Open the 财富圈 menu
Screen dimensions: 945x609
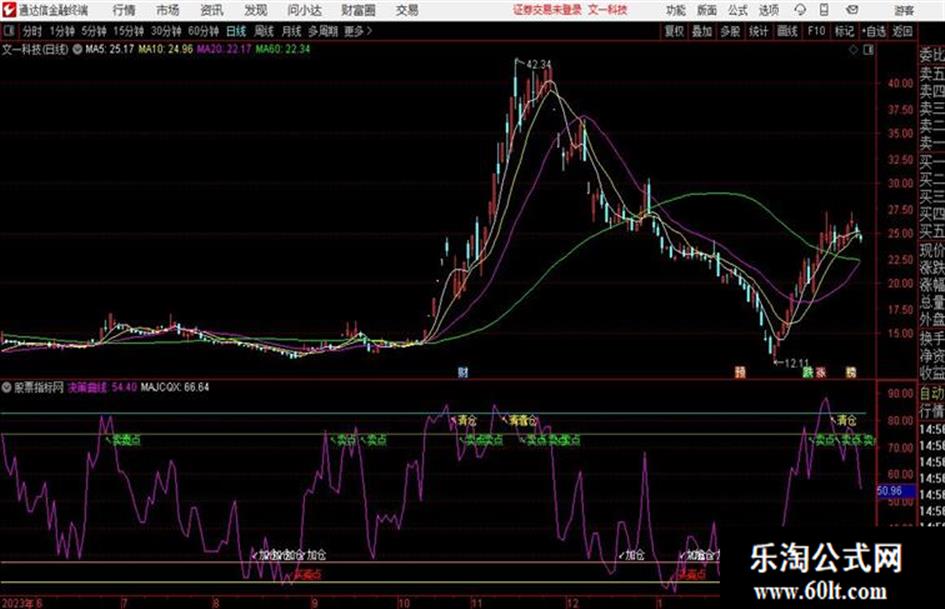[358, 10]
